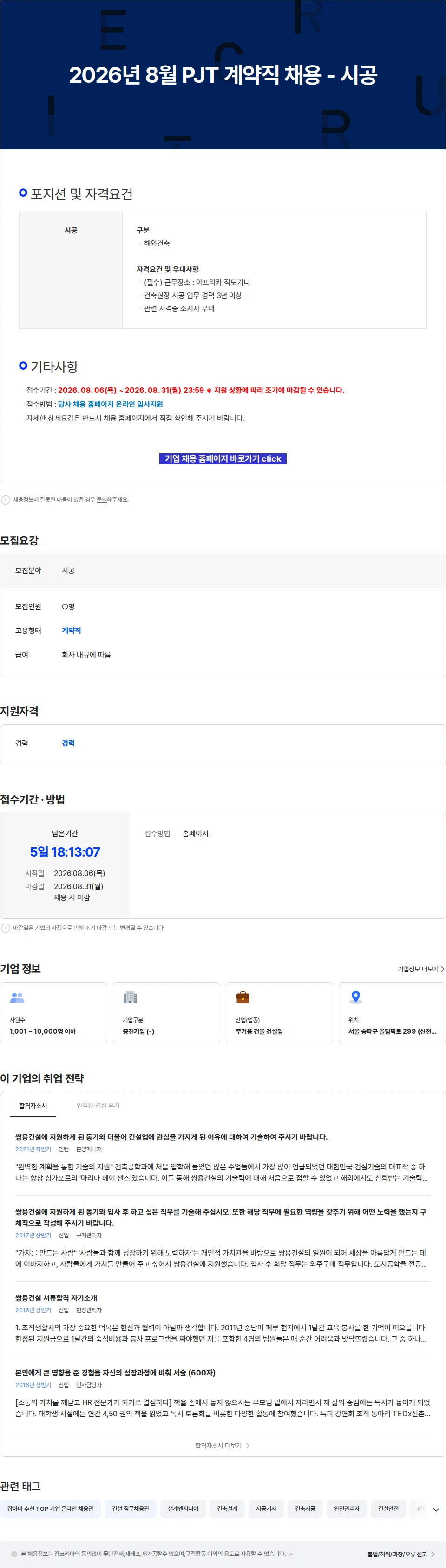
Task: Click the 안전관리자 tag
Action: pos(347,1509)
